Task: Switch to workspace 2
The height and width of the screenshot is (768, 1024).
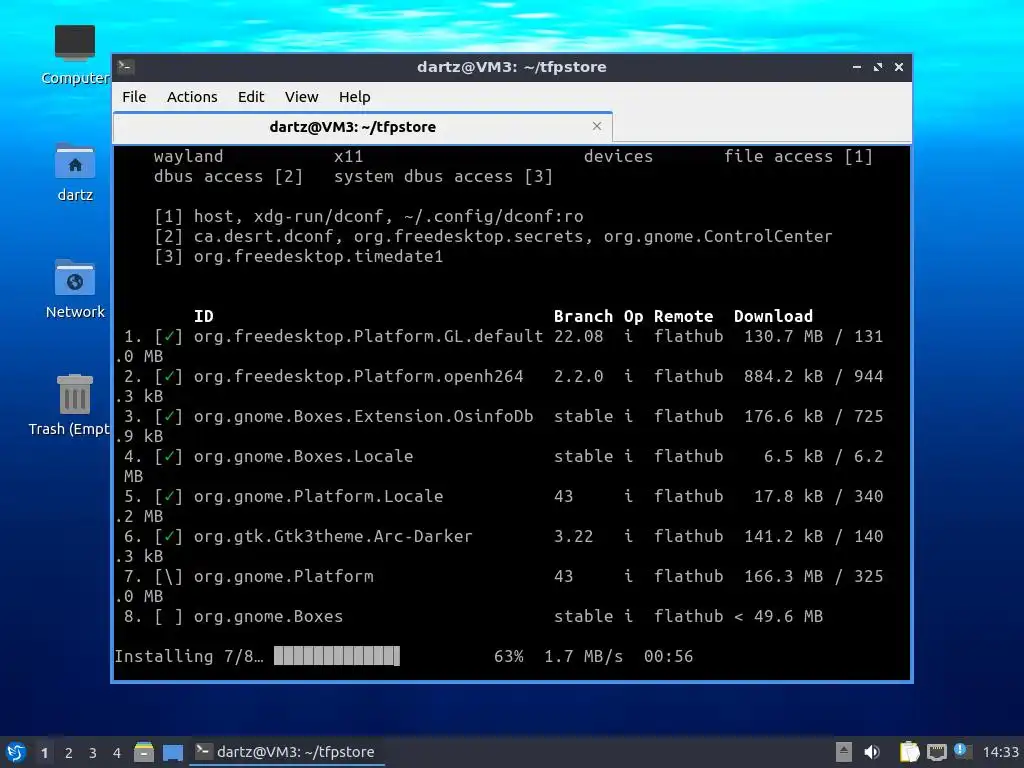Action: click(x=69, y=753)
